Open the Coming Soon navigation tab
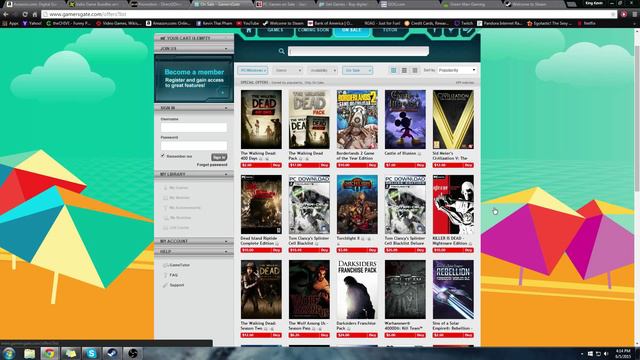The height and width of the screenshot is (360, 640). pos(313,31)
